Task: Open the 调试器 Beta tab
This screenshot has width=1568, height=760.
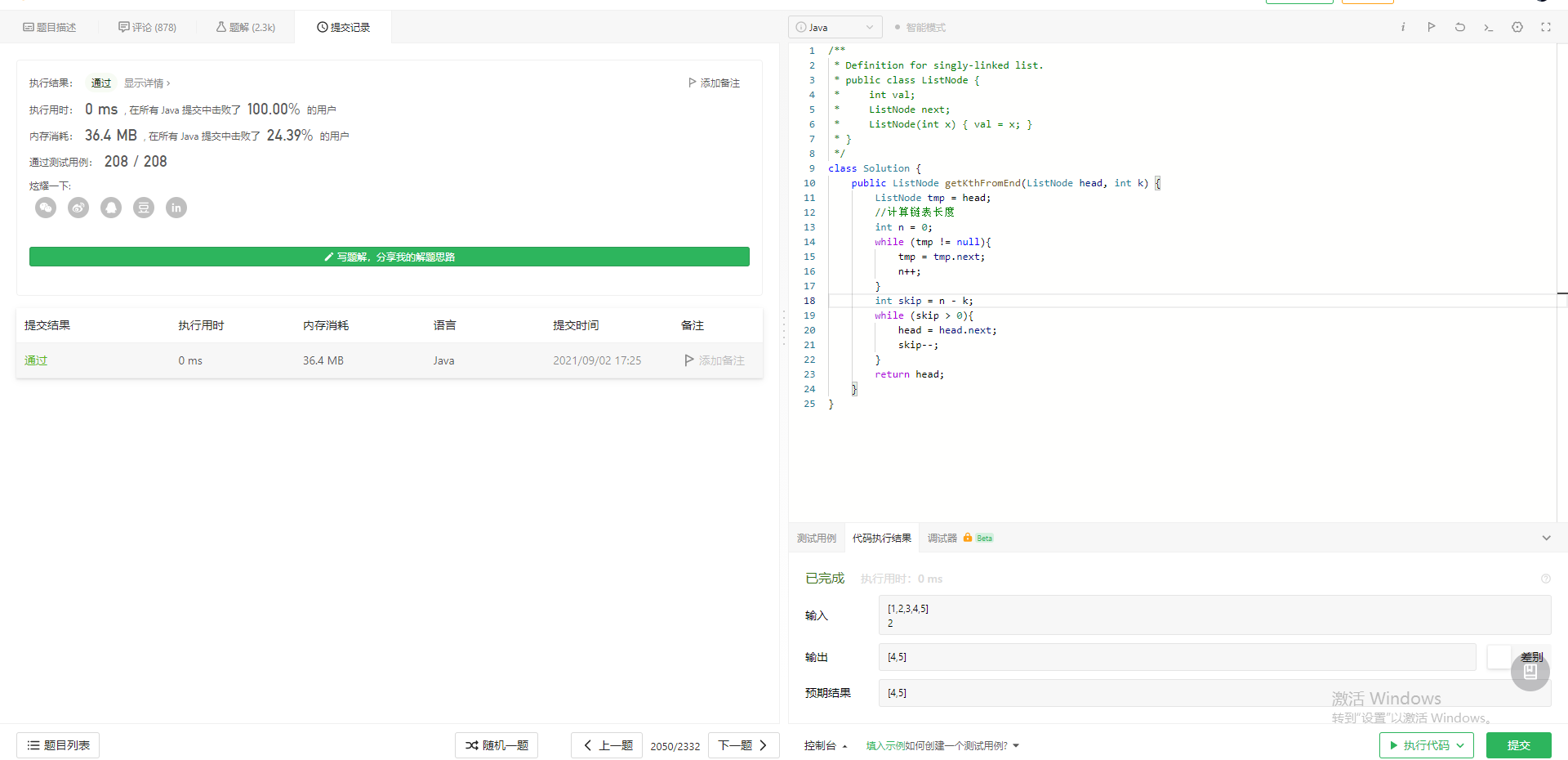Action: click(960, 538)
